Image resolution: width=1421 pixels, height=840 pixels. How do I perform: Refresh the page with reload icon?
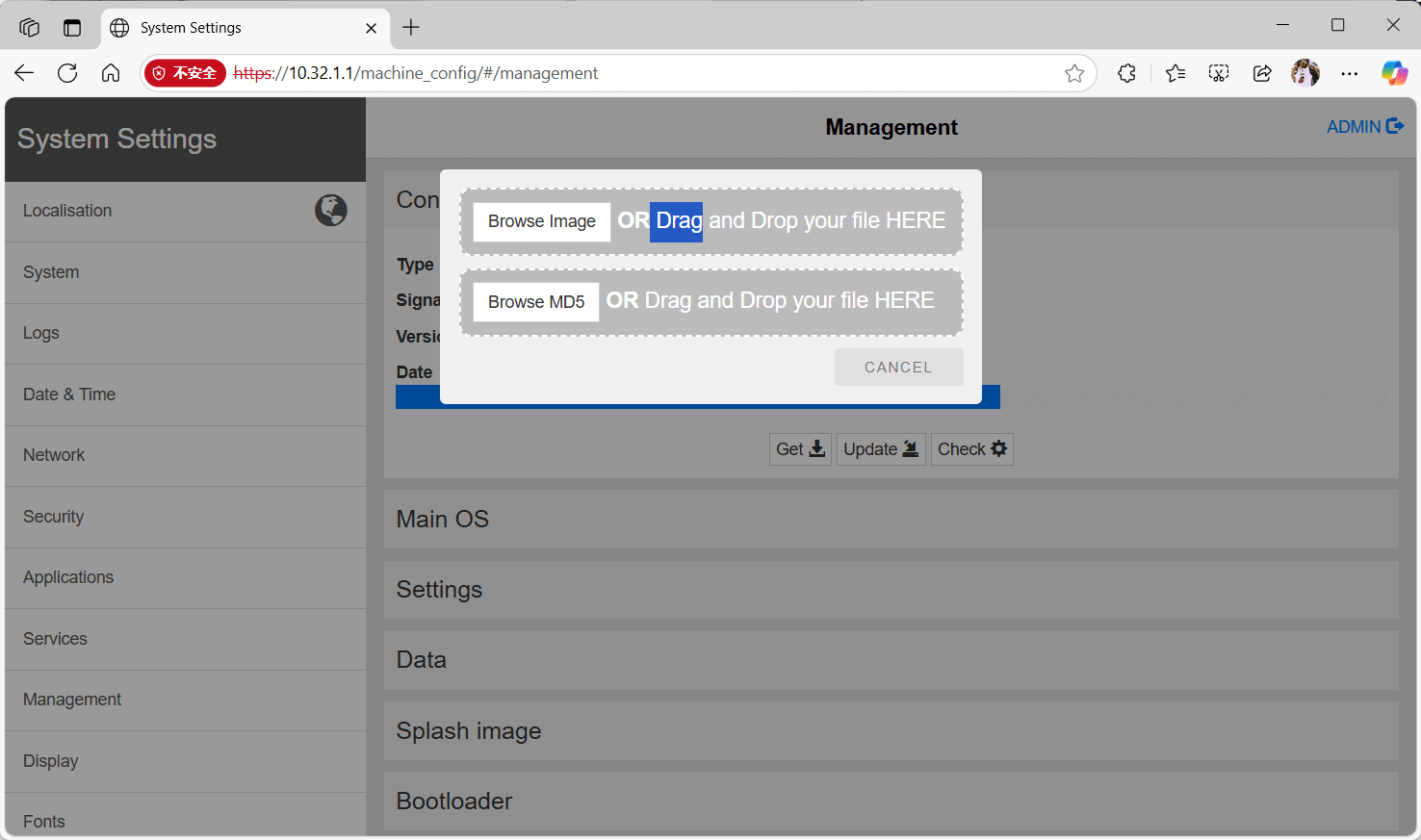pos(67,73)
